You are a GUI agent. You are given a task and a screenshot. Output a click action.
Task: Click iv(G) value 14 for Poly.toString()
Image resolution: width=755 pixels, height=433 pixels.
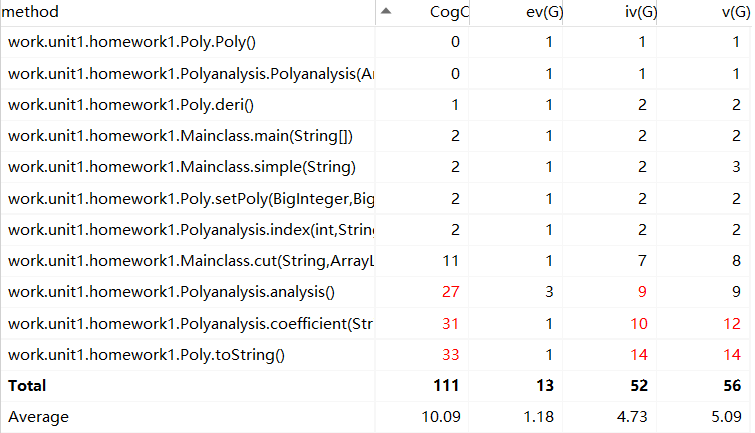tap(638, 355)
